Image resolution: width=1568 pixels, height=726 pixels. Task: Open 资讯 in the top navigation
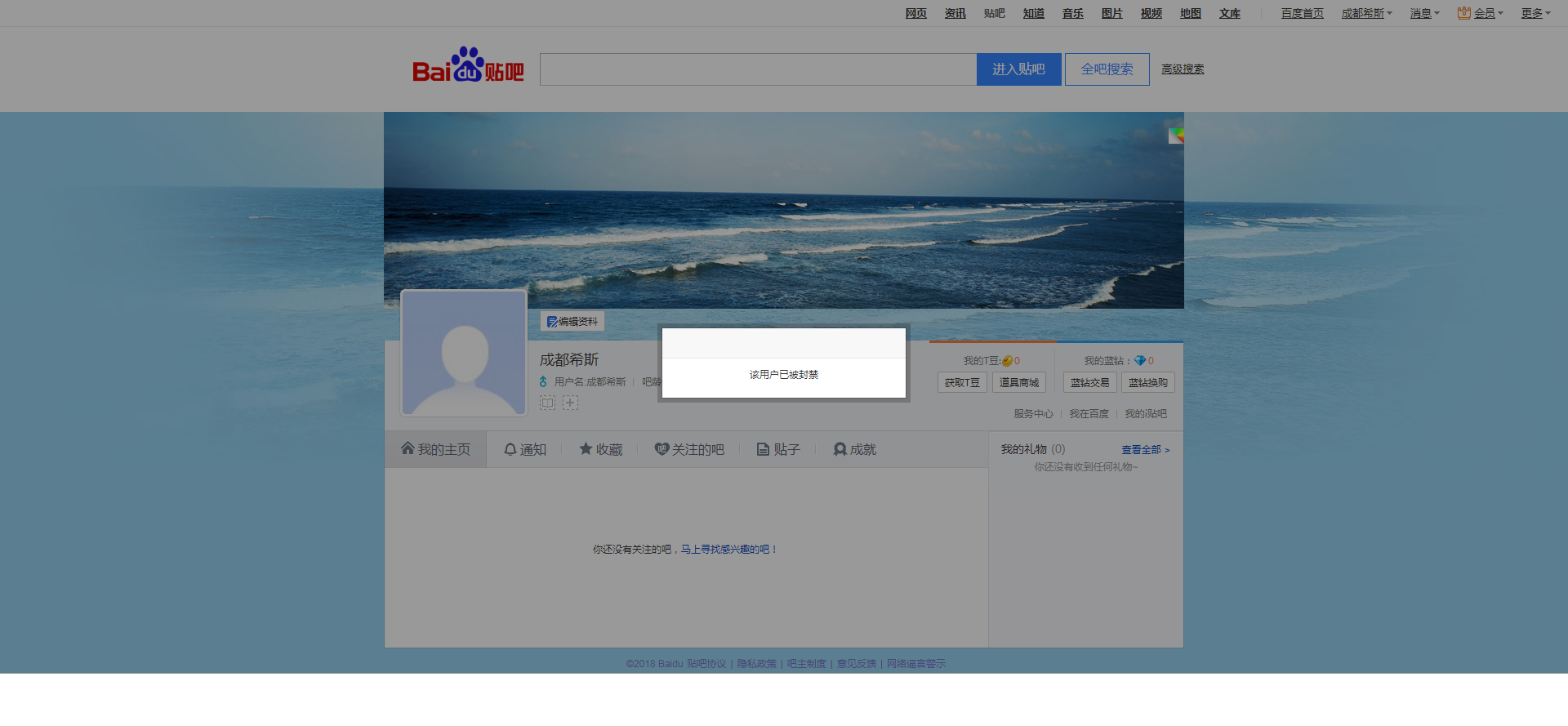click(955, 13)
